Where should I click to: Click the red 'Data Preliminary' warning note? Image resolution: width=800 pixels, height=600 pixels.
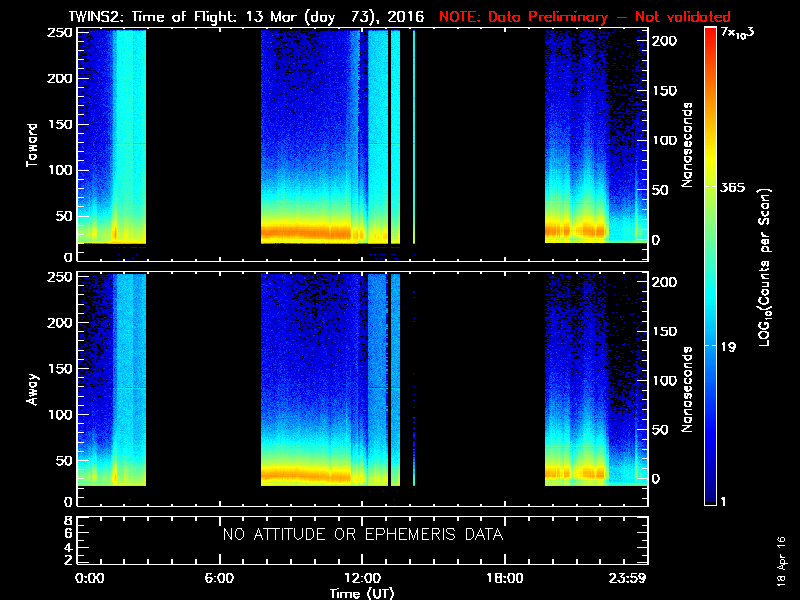[584, 17]
